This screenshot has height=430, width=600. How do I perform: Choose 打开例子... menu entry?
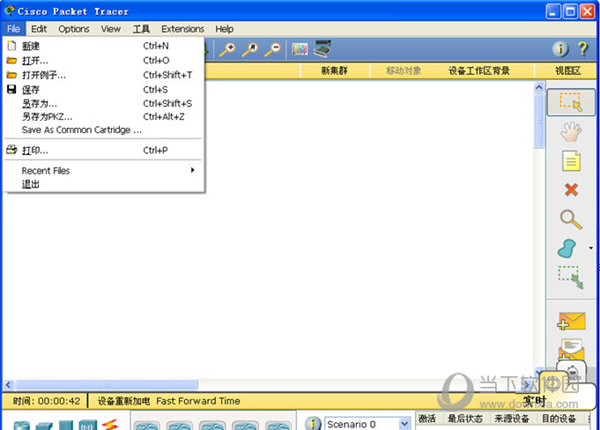[103, 75]
